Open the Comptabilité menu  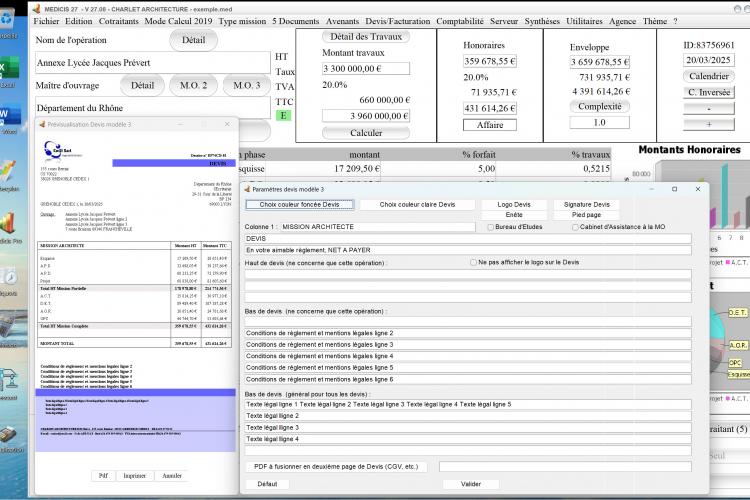[x=460, y=21]
